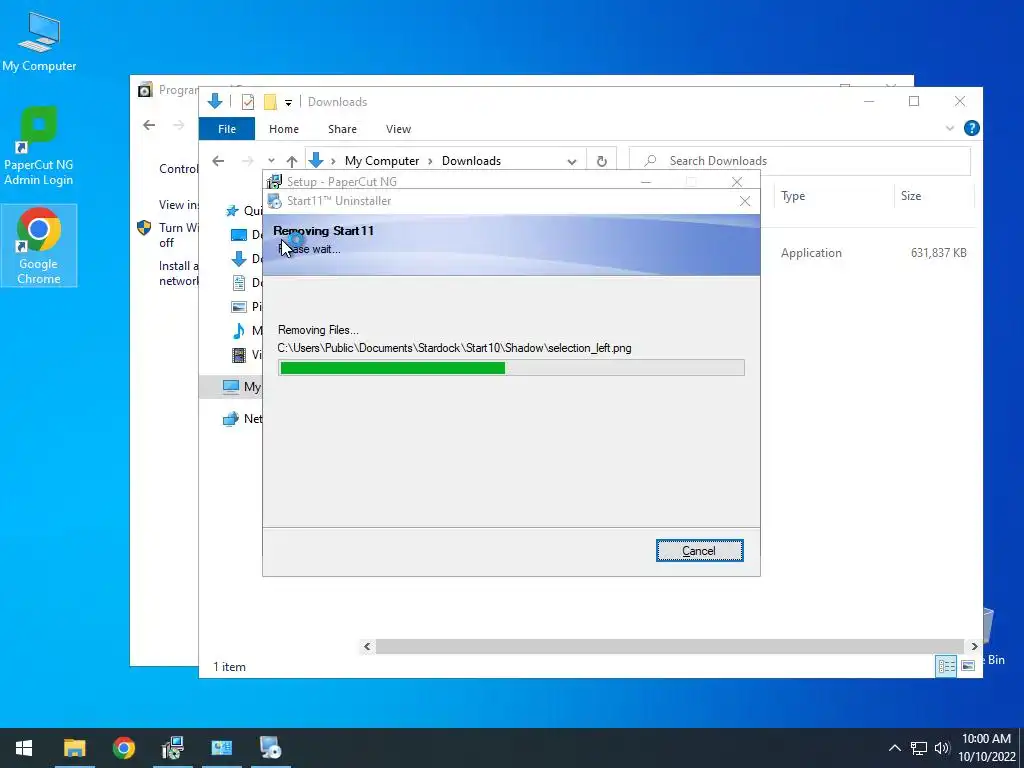
Task: Switch to the View ribbon tab
Action: coord(398,129)
